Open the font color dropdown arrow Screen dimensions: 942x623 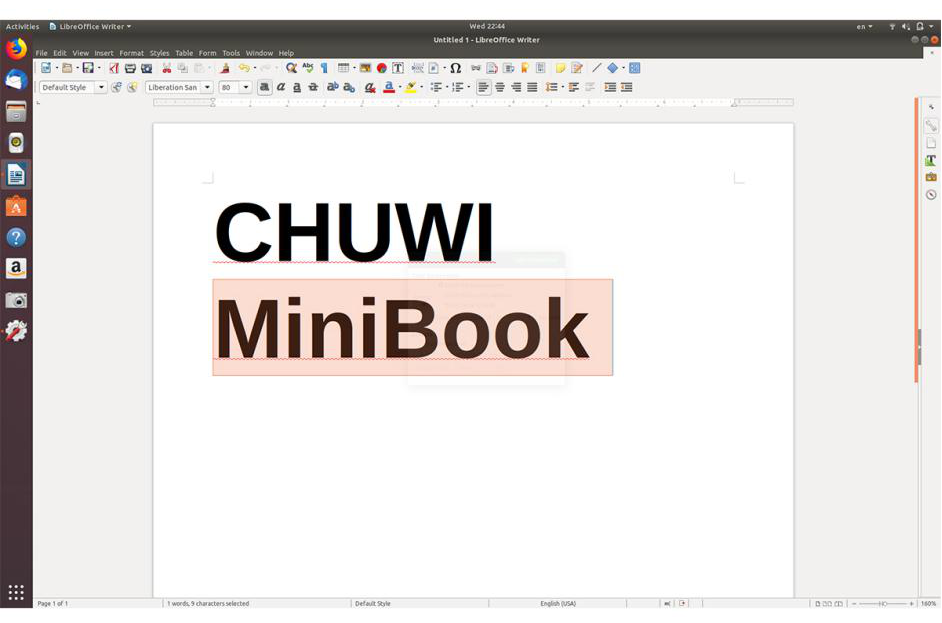click(400, 87)
